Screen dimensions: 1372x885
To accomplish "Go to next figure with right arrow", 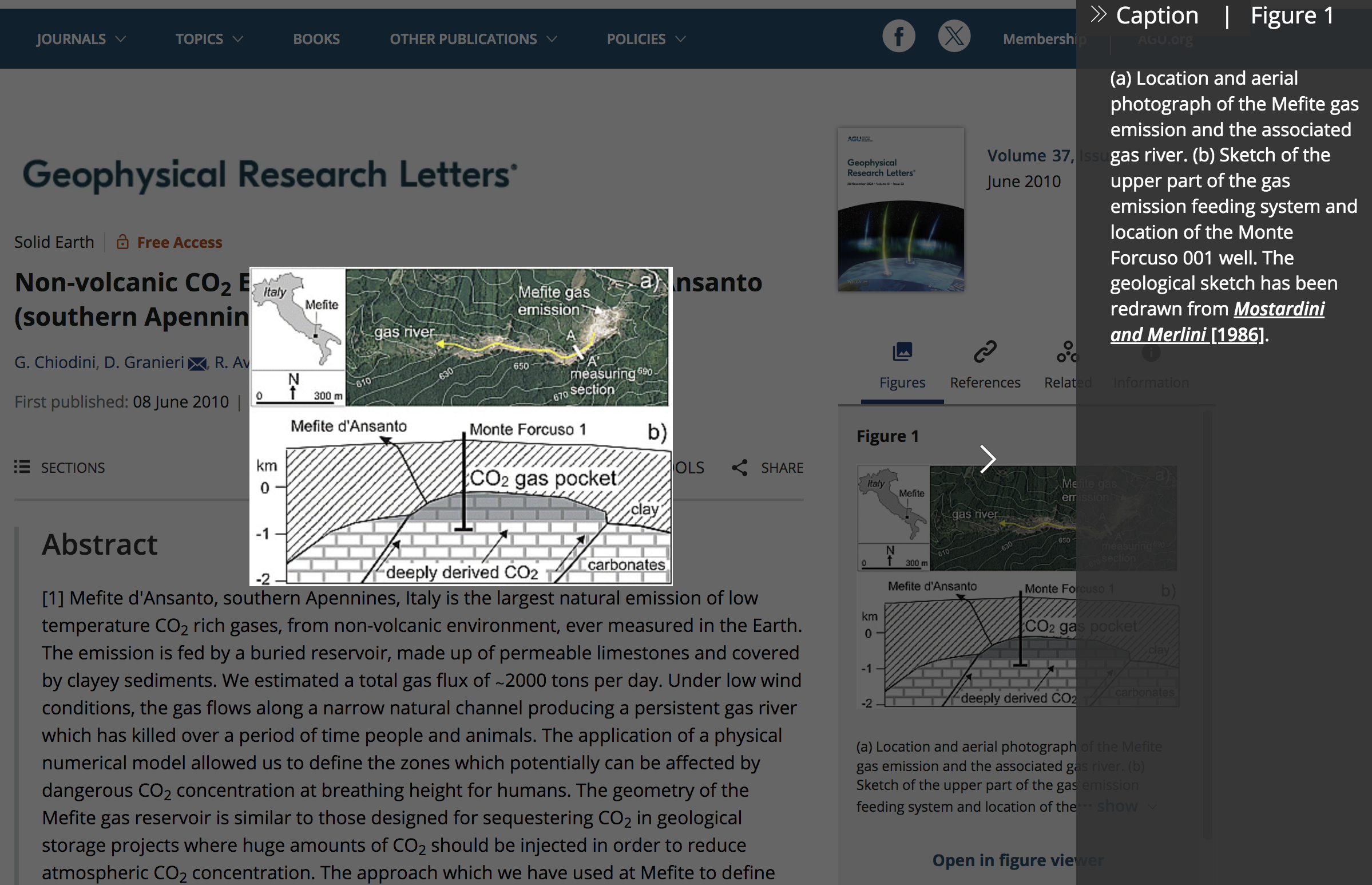I will [x=987, y=459].
